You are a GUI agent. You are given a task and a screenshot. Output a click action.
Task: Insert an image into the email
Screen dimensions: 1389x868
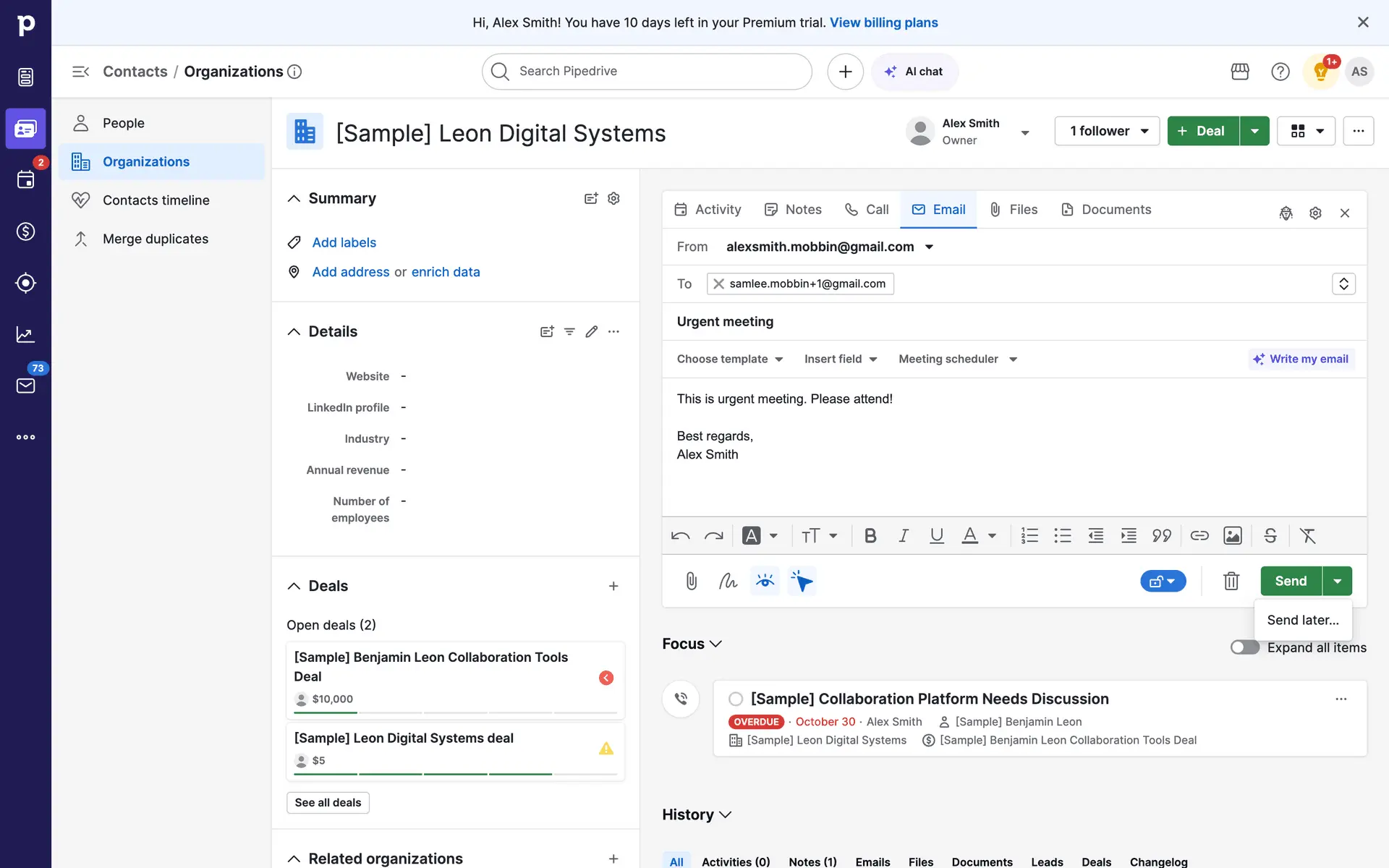point(1233,536)
